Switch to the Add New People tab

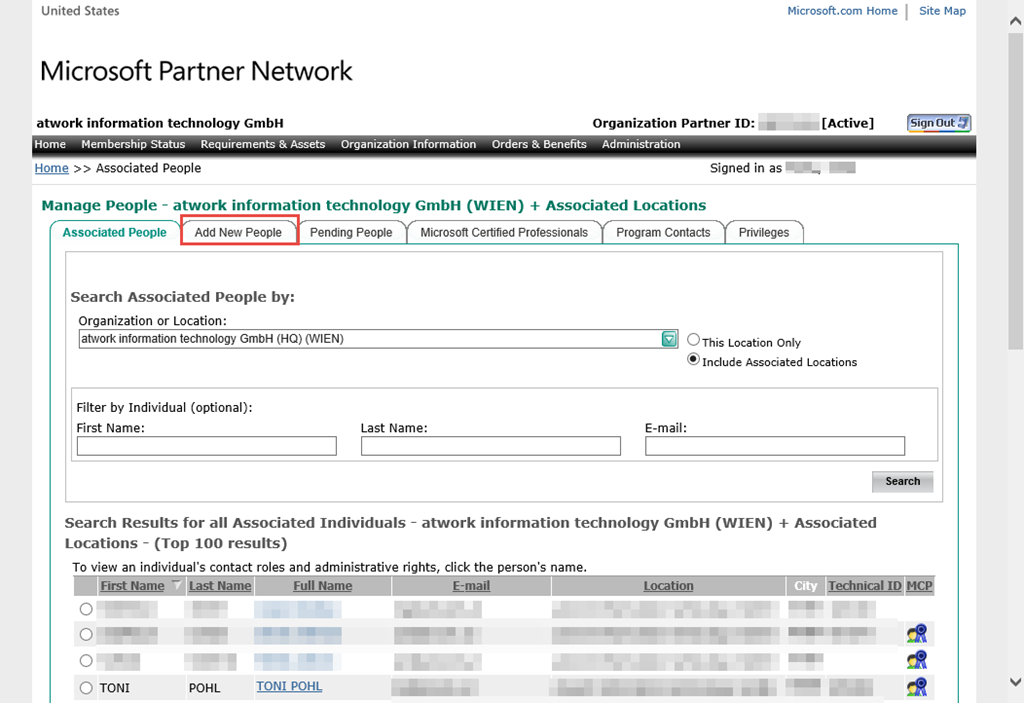pos(239,232)
